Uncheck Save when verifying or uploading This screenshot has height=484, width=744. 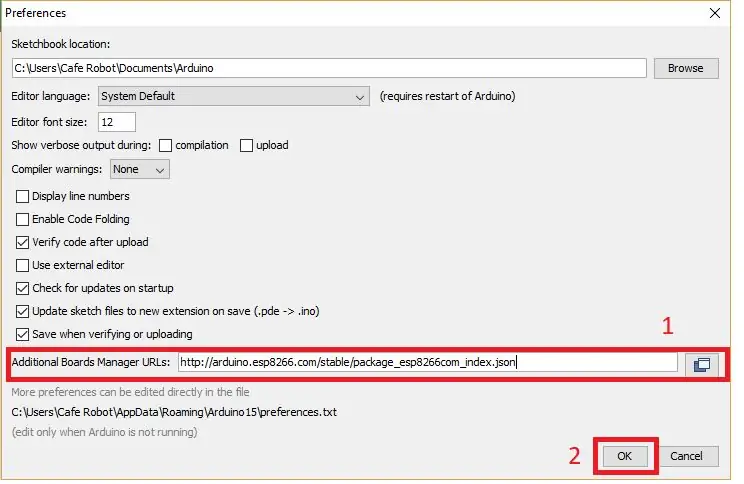[x=22, y=335]
